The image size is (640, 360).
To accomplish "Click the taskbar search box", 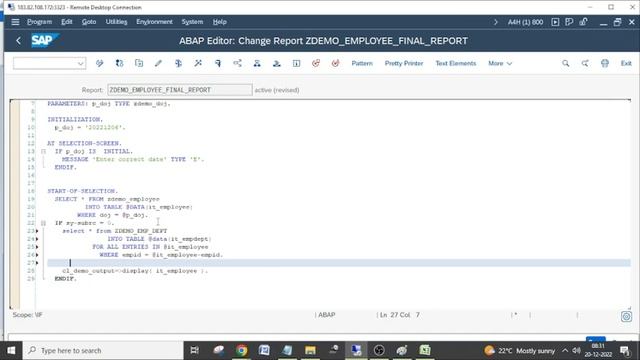I will click(x=103, y=350).
